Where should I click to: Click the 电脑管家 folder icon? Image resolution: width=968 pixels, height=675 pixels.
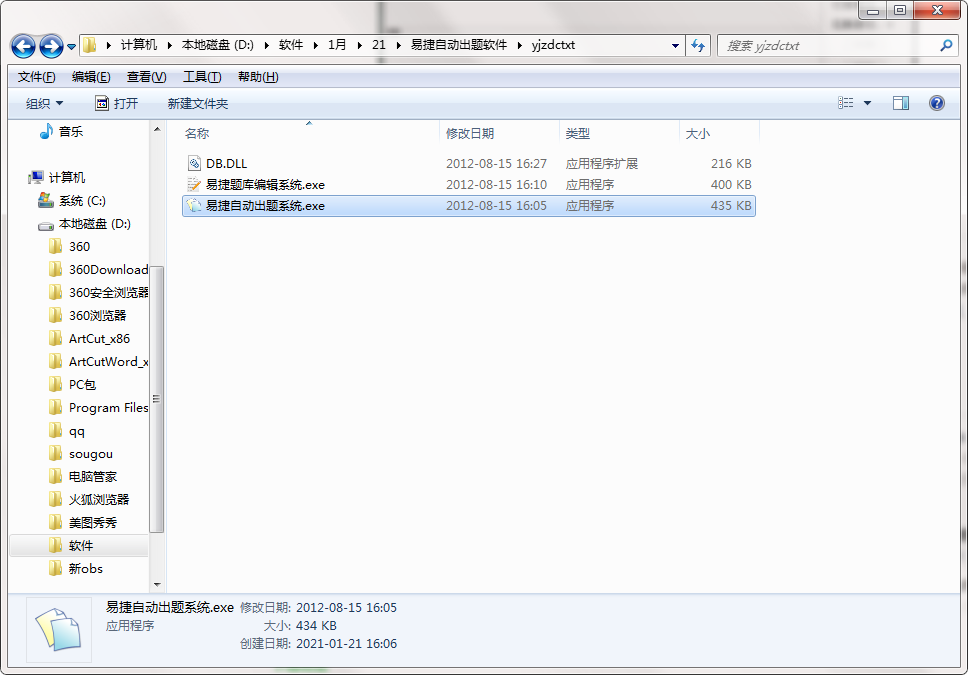pyautogui.click(x=56, y=477)
